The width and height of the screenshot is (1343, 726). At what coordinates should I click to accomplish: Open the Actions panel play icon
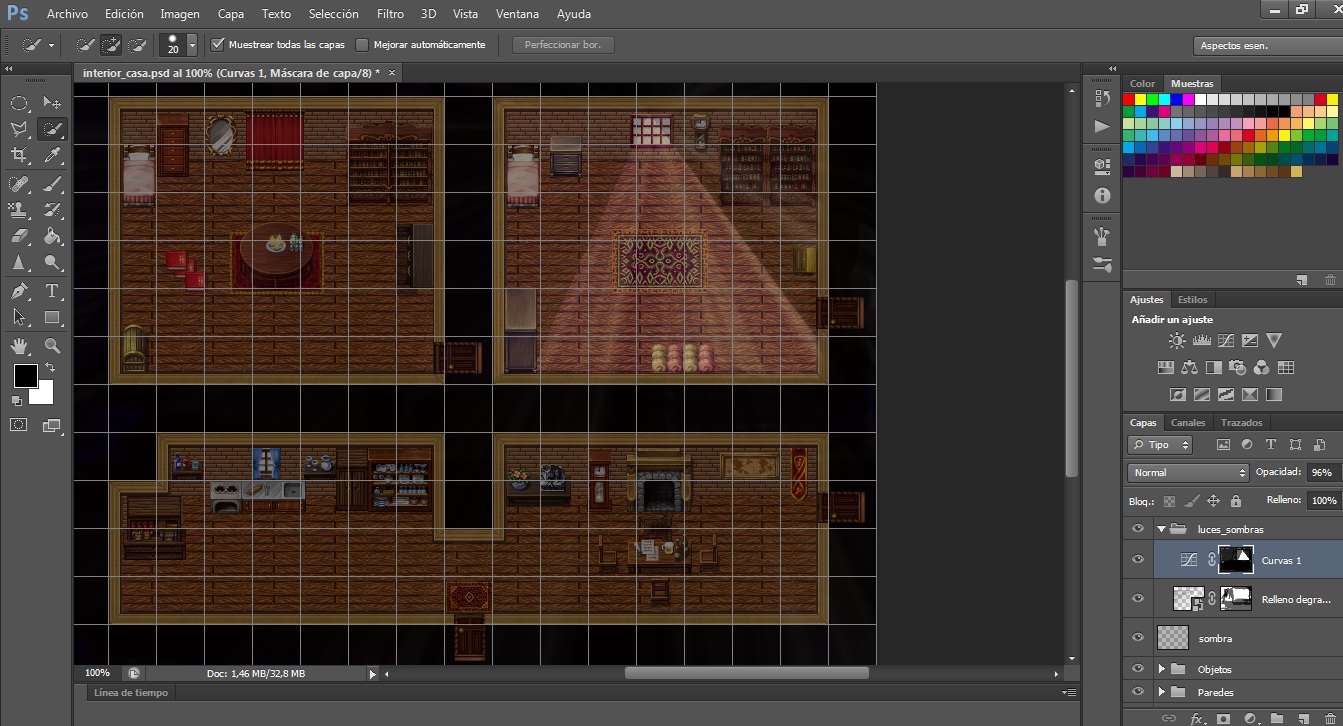pos(1102,126)
